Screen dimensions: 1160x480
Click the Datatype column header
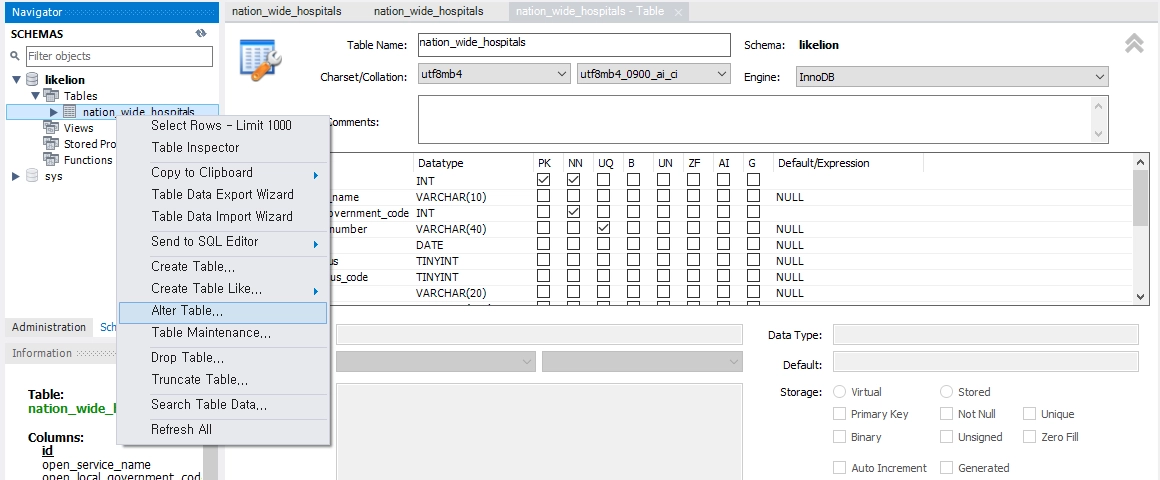click(472, 163)
